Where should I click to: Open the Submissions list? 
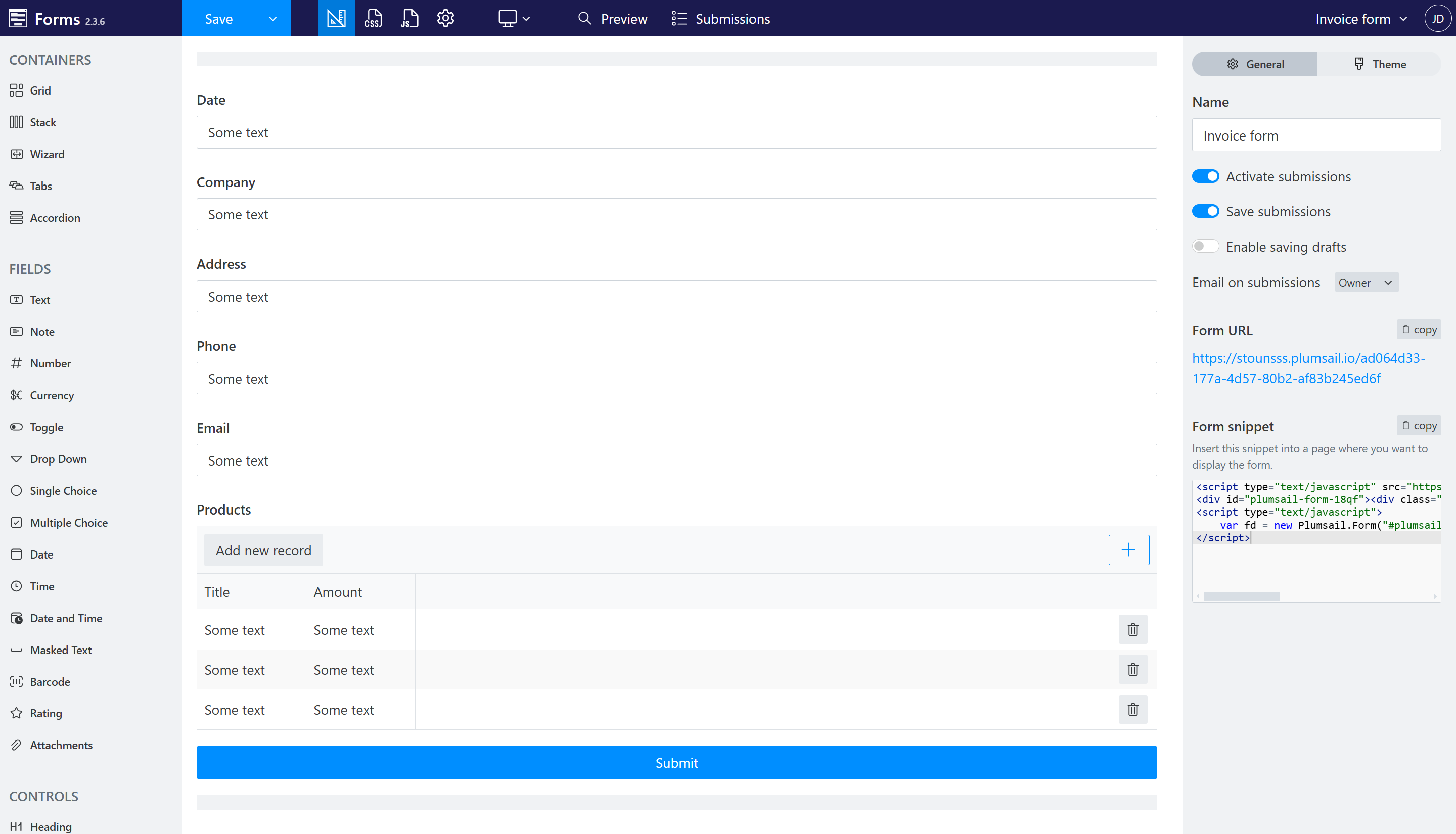tap(720, 19)
